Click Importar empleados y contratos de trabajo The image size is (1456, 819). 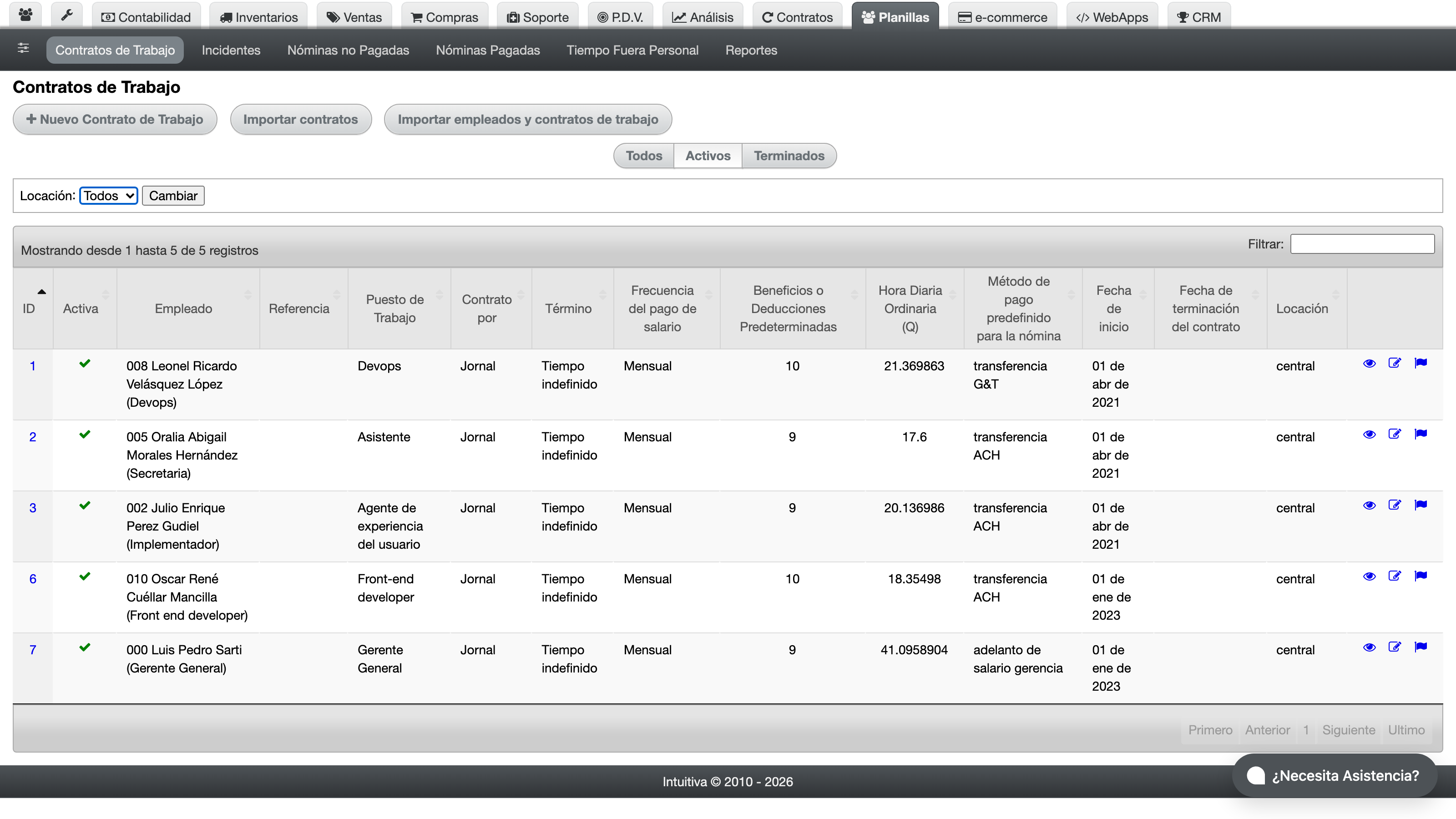pyautogui.click(x=528, y=119)
